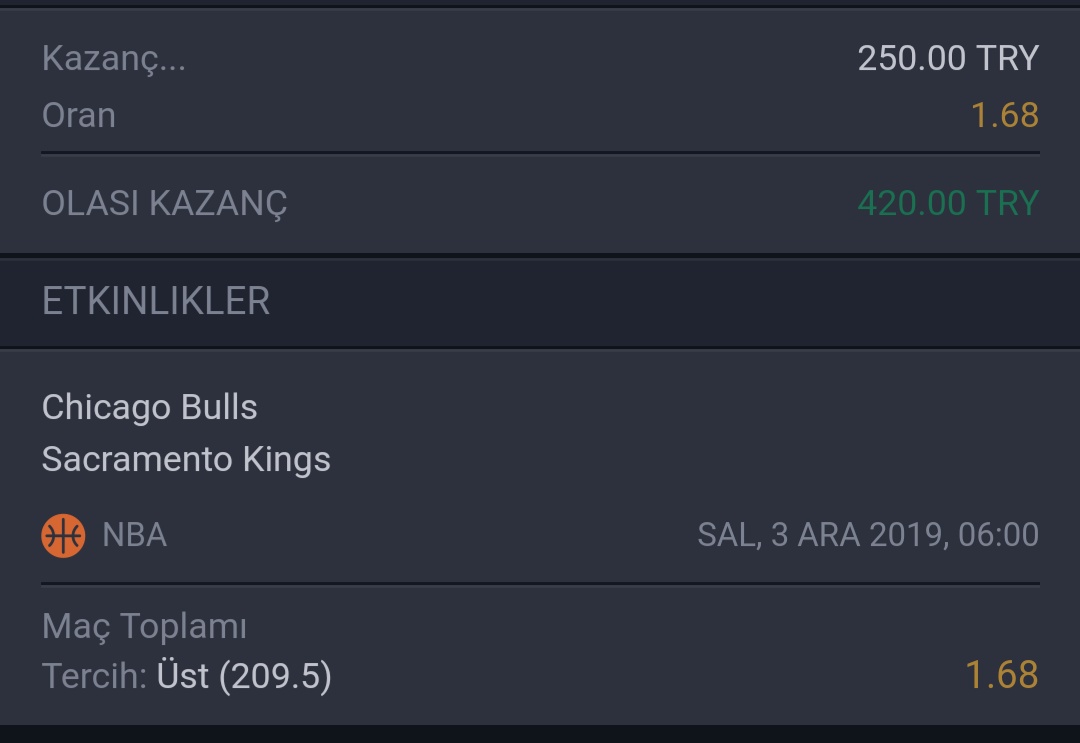
Task: Select the Chicago Bulls team name
Action: coord(149,407)
